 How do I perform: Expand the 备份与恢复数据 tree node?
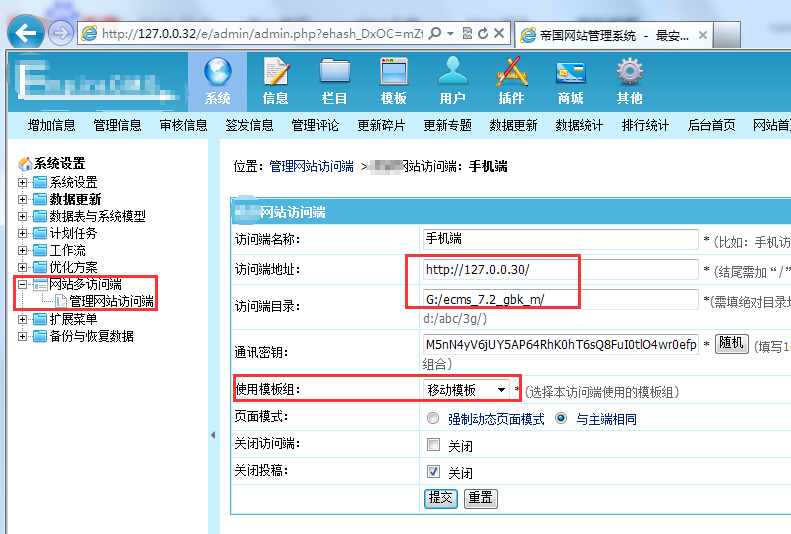coord(22,336)
